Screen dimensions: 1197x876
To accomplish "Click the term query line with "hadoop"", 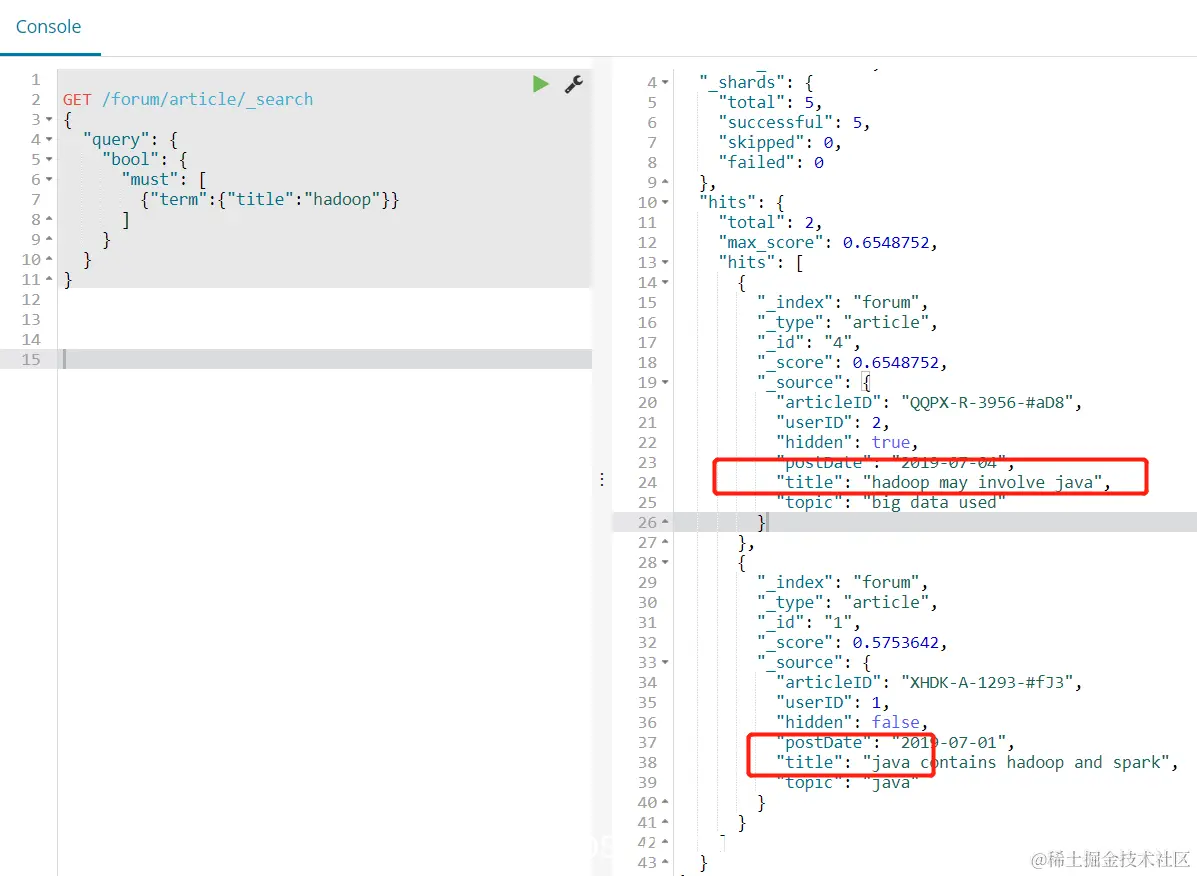I will [x=269, y=199].
